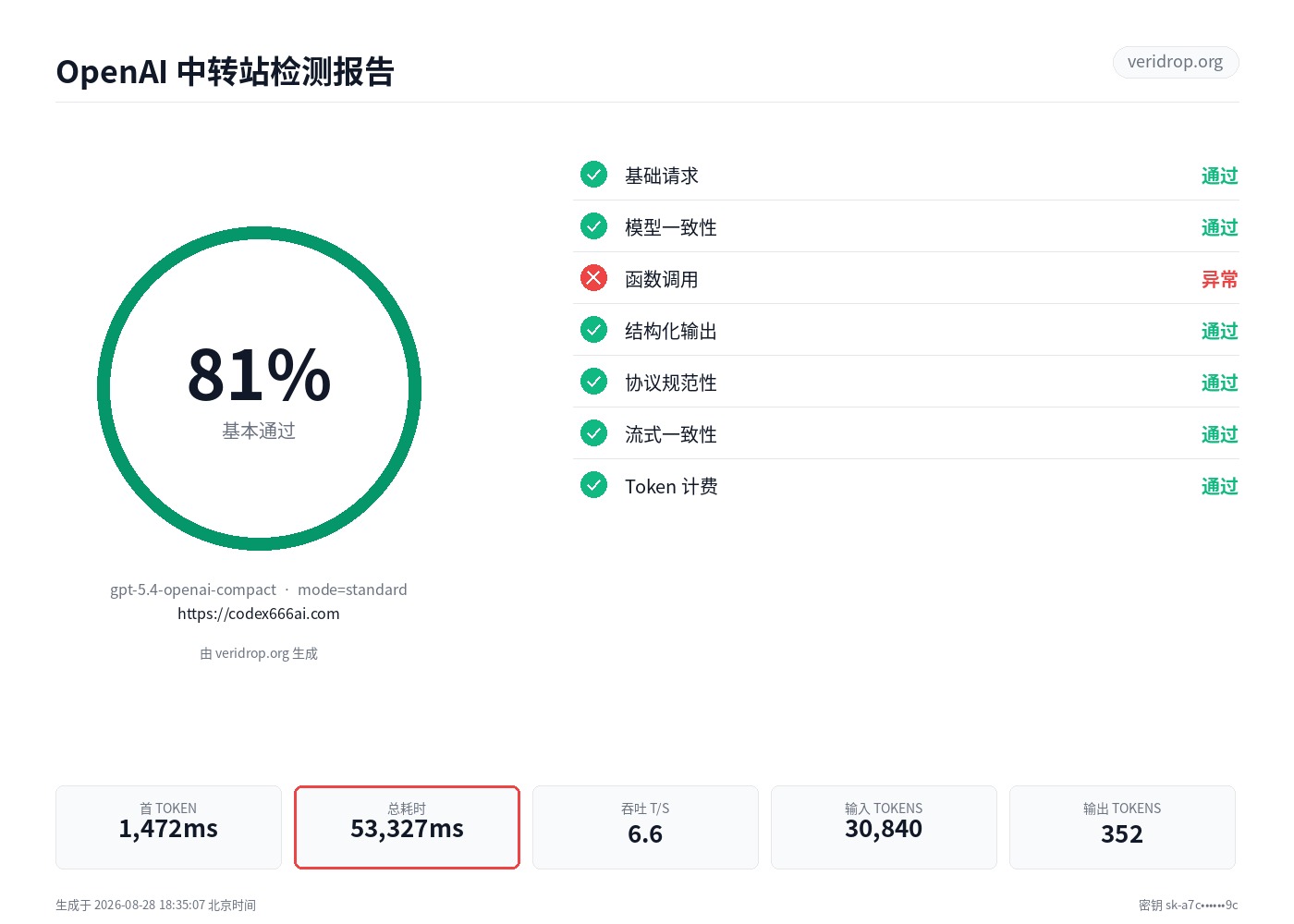
Task: Click the green check icon beside 协议规范性
Action: coord(593,382)
